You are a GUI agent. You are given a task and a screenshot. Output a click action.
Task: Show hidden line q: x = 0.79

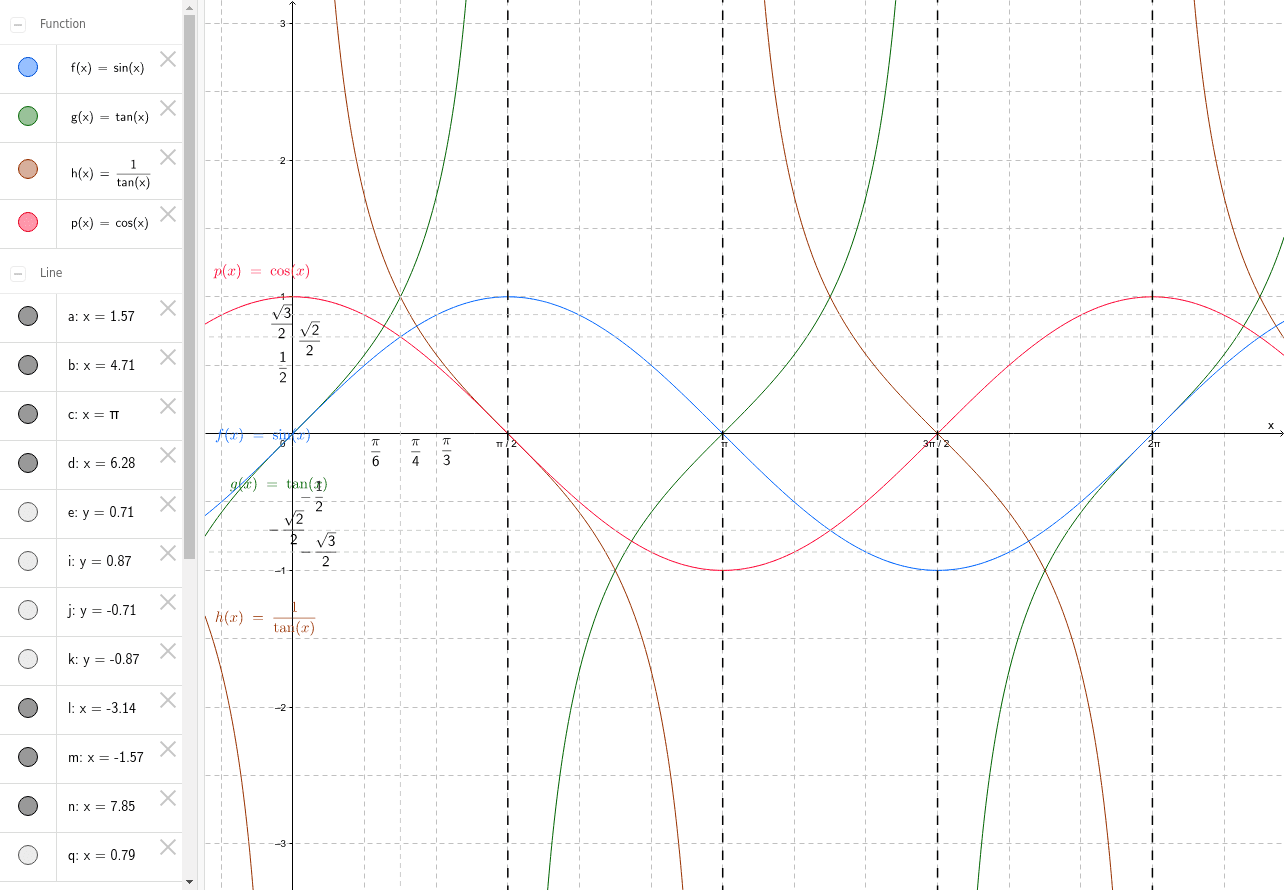tap(28, 855)
